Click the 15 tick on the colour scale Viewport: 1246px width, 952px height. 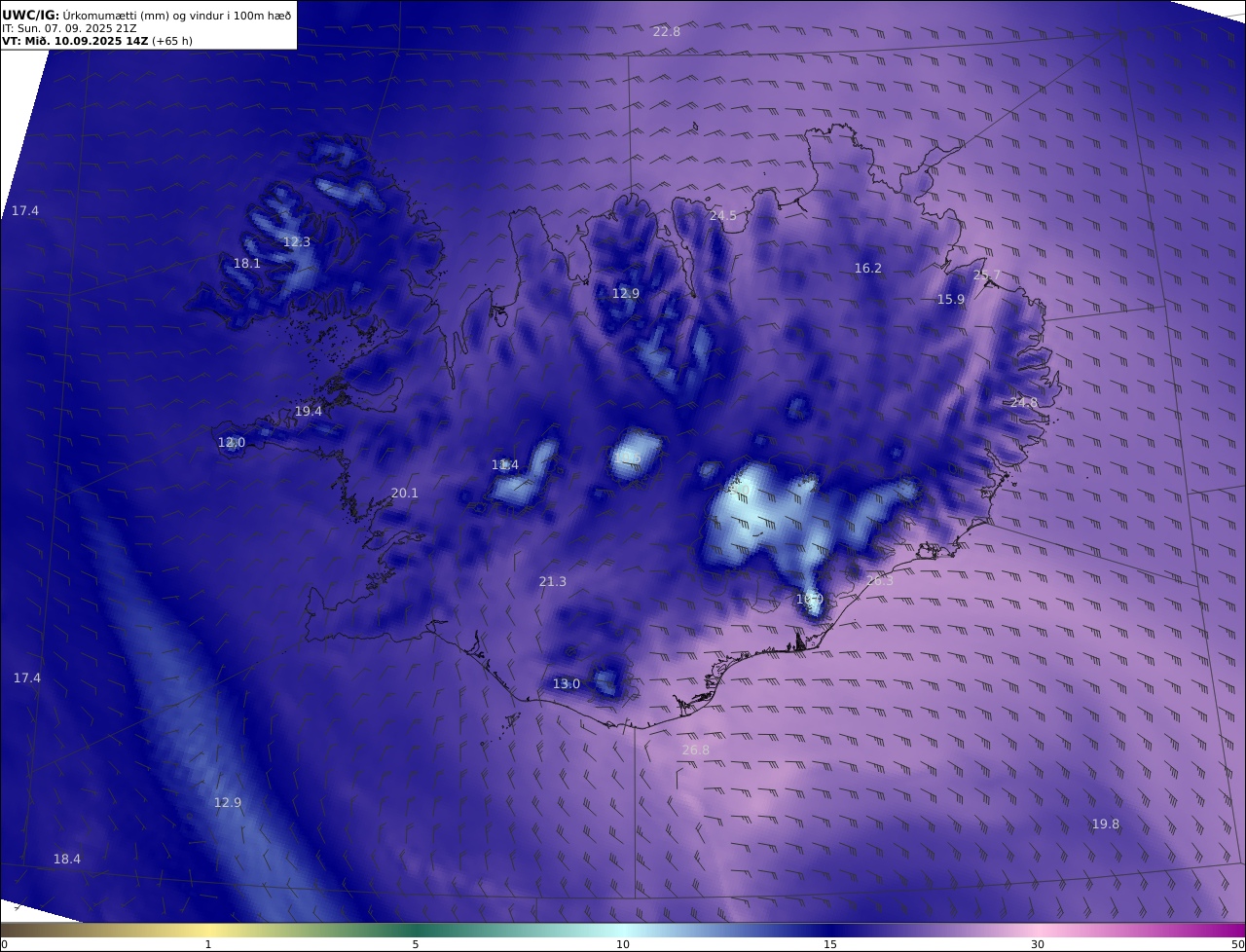pyautogui.click(x=830, y=944)
